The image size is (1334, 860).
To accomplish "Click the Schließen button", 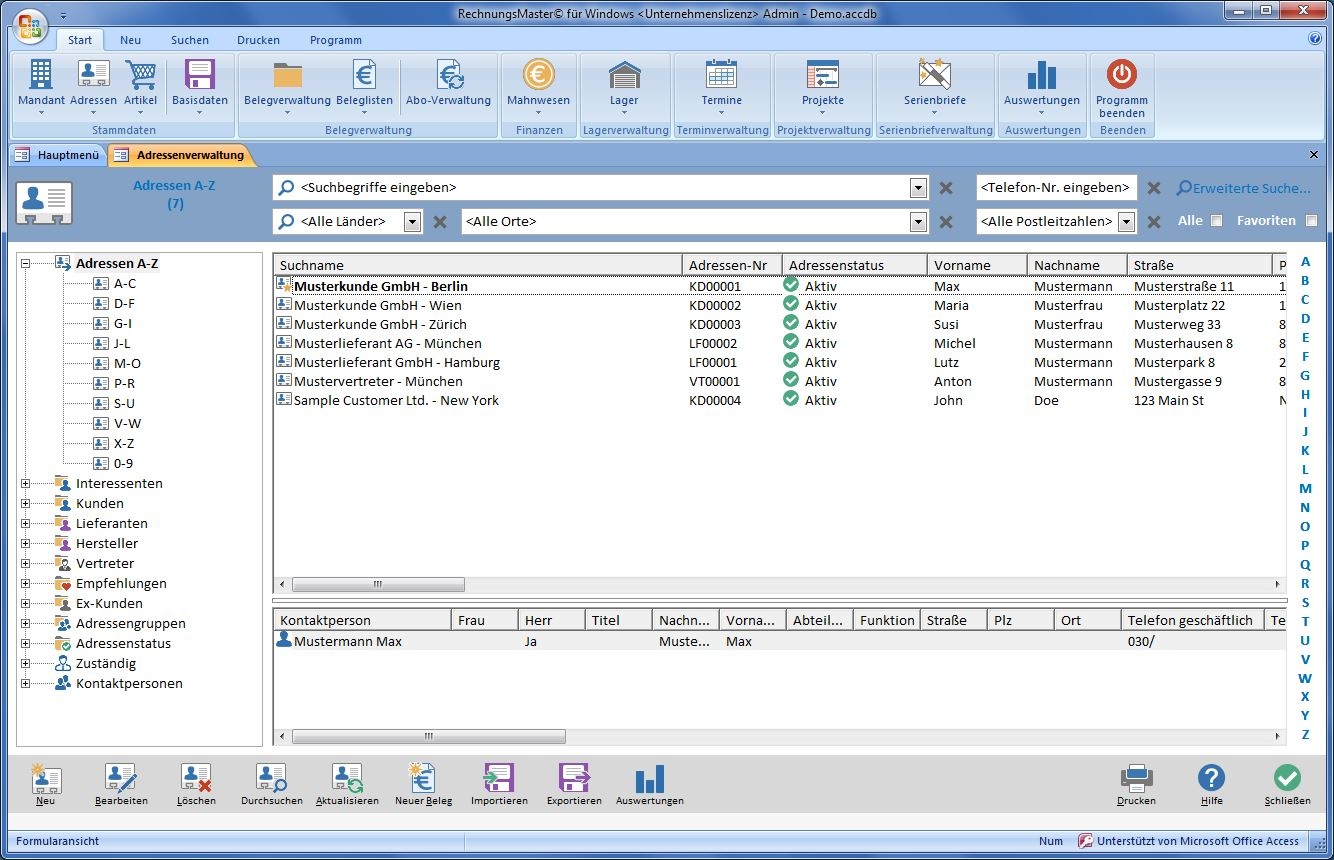I will pos(1287,780).
